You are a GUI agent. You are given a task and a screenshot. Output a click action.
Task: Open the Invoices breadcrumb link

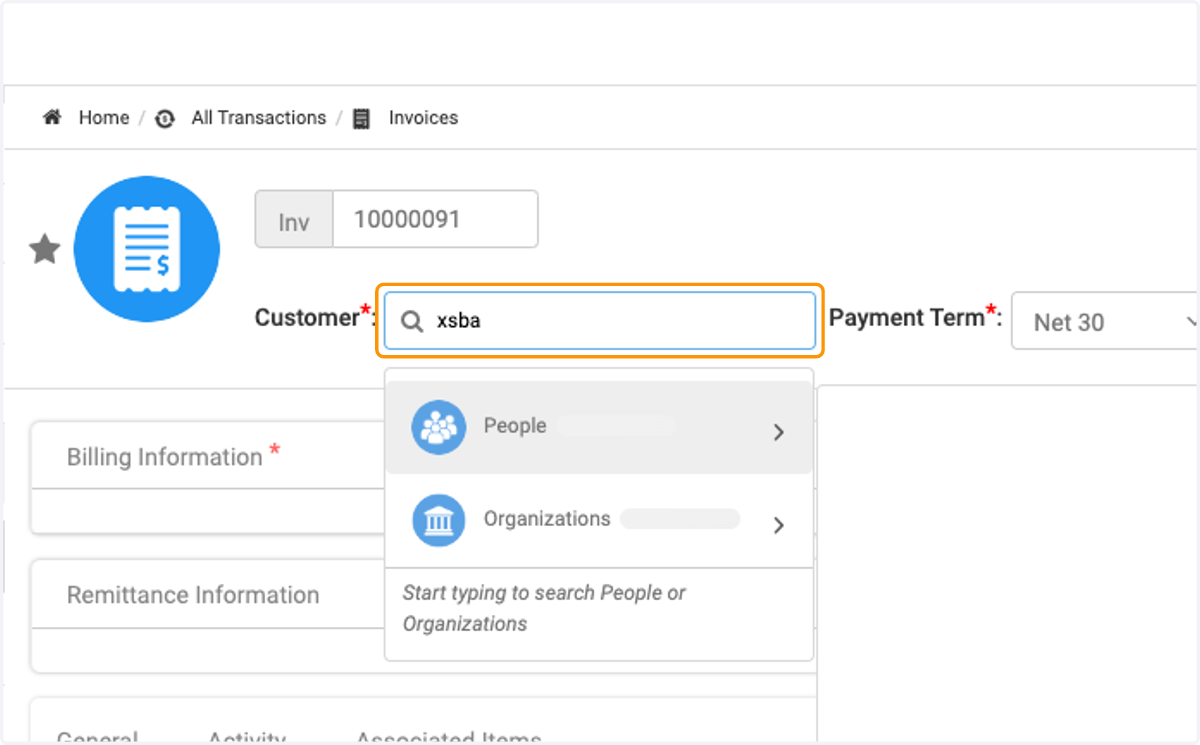coord(423,118)
